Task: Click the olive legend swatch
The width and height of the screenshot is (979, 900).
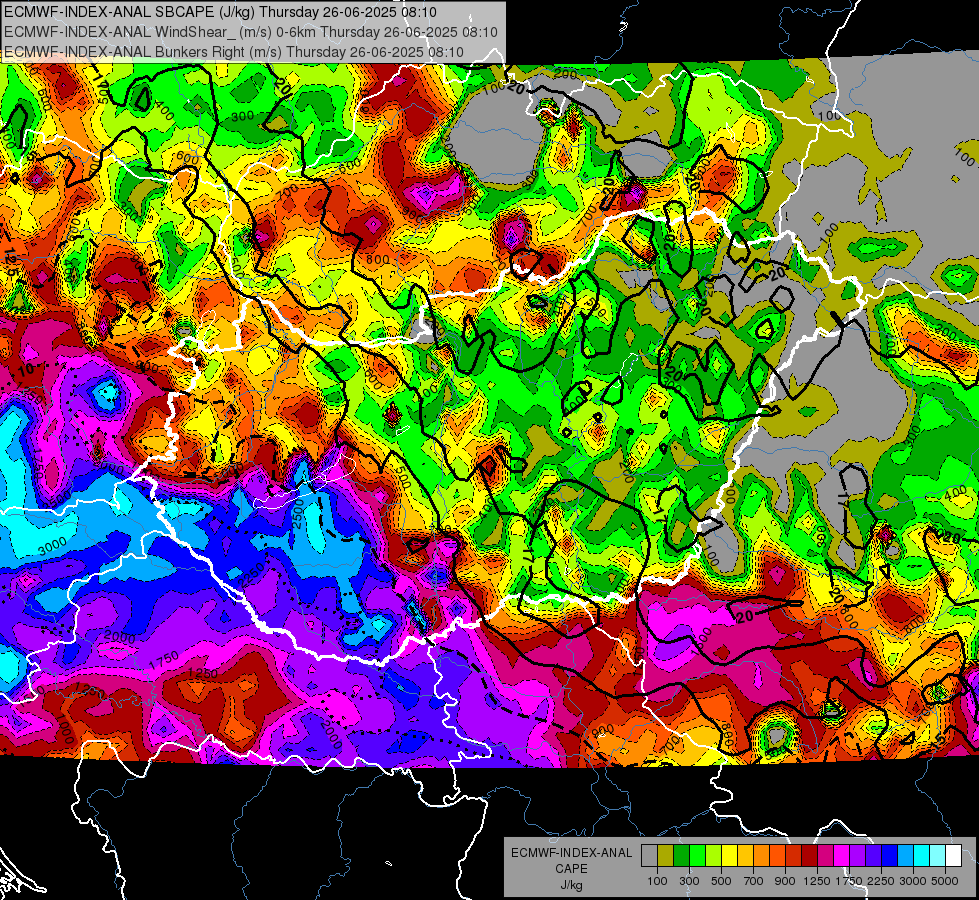Action: point(666,856)
